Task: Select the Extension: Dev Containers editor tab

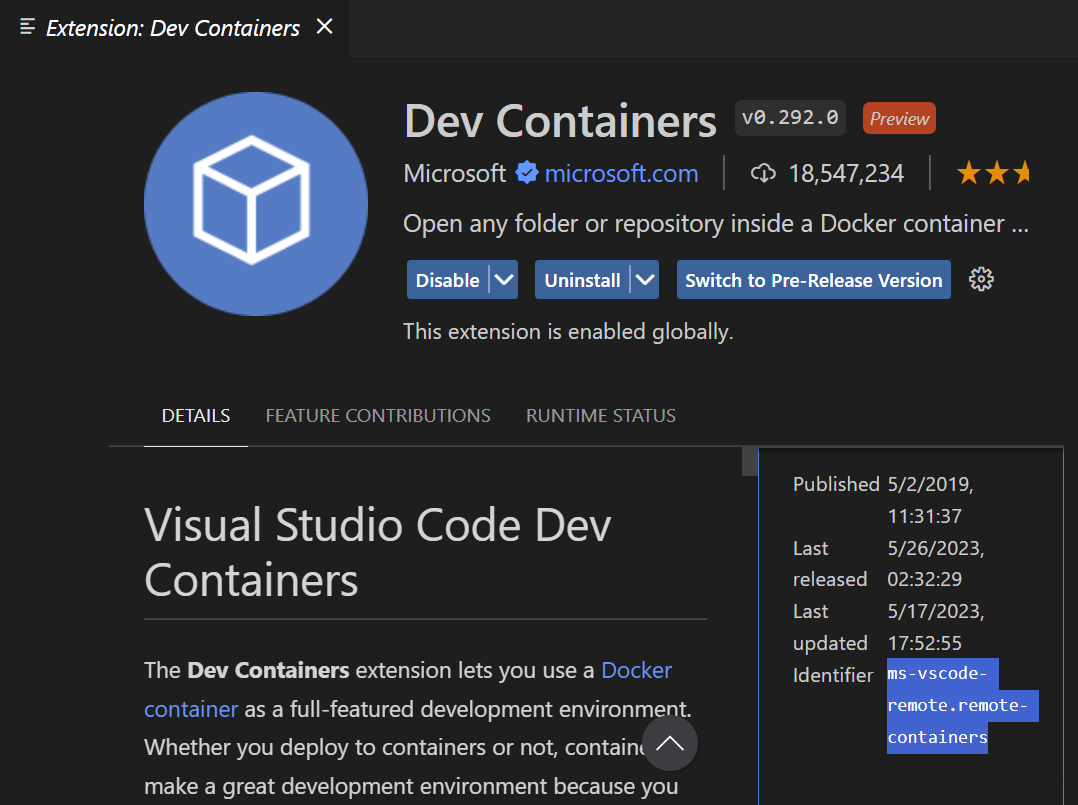Action: coord(173,28)
